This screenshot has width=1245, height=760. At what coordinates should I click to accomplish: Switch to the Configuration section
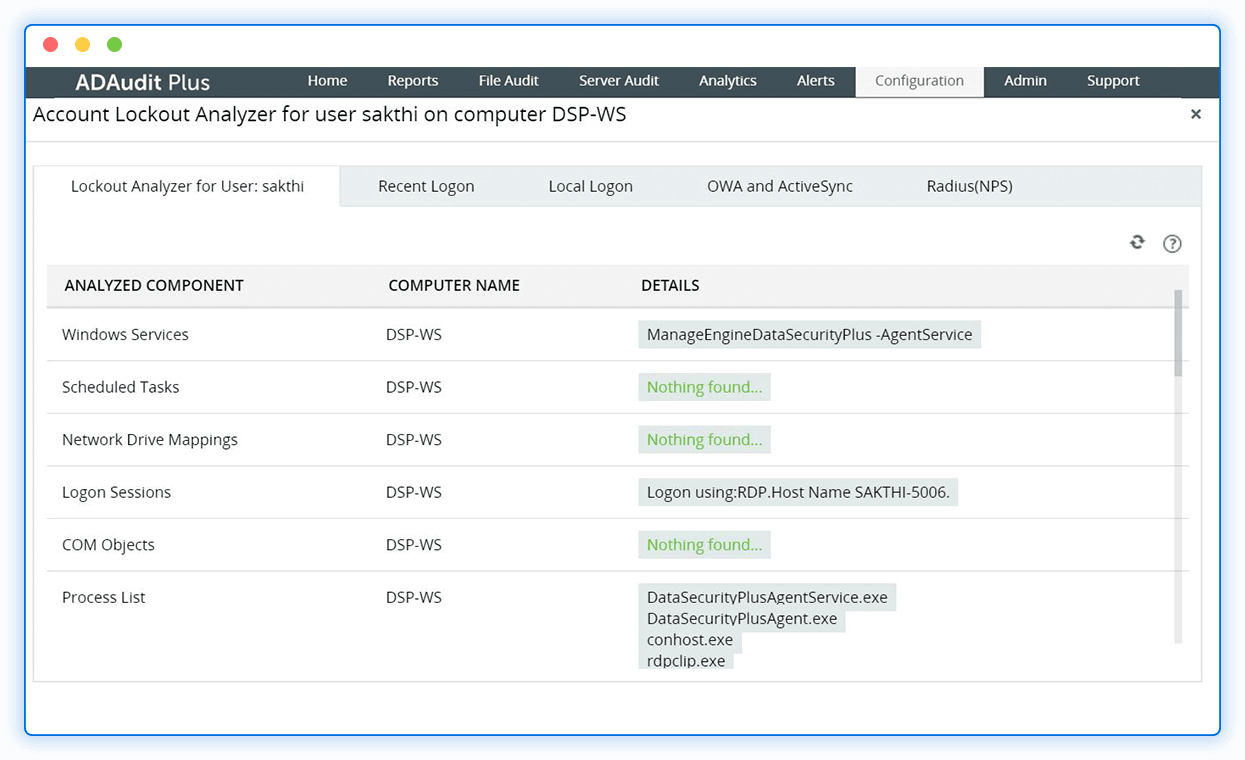919,81
